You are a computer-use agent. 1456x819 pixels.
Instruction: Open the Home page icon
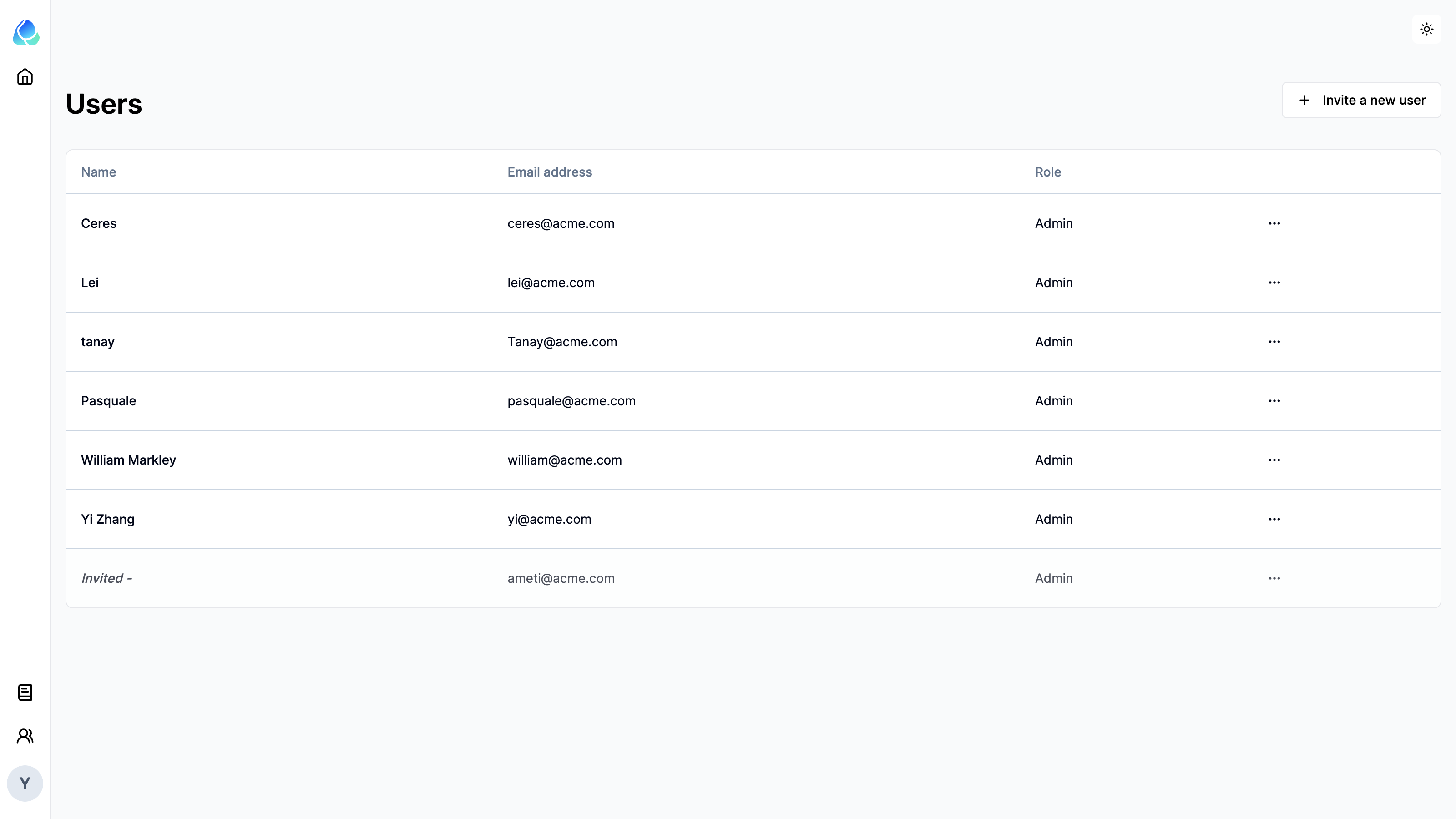[x=25, y=76]
